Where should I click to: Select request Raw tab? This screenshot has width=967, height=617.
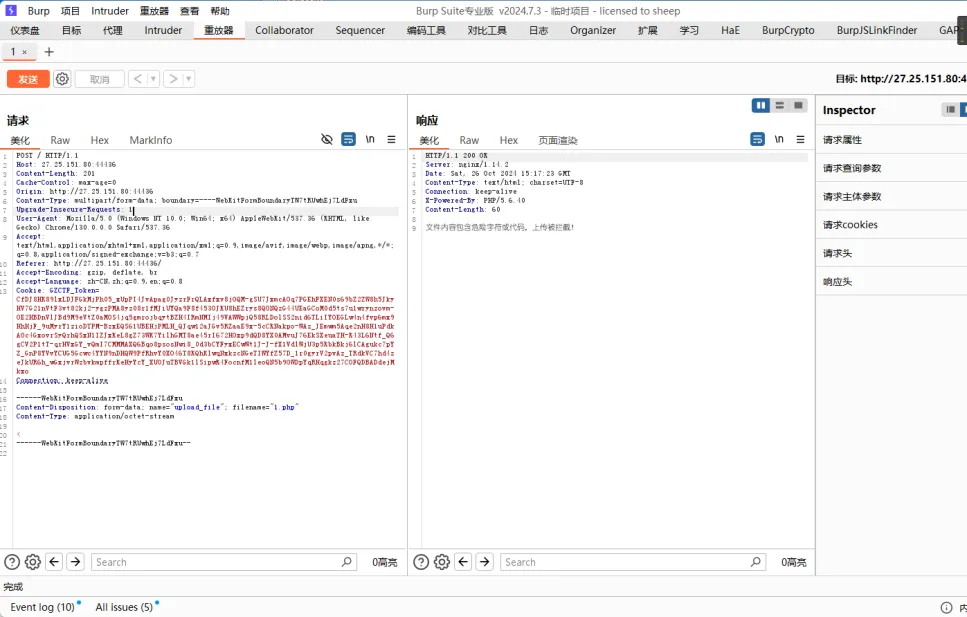pyautogui.click(x=60, y=141)
